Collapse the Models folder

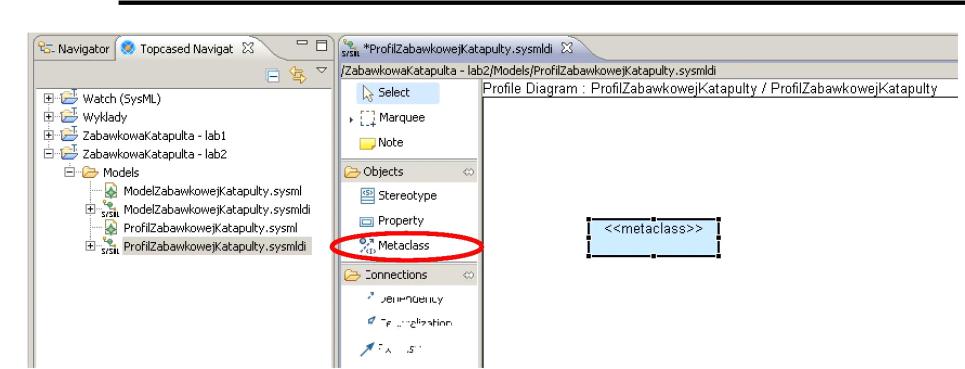pos(70,172)
